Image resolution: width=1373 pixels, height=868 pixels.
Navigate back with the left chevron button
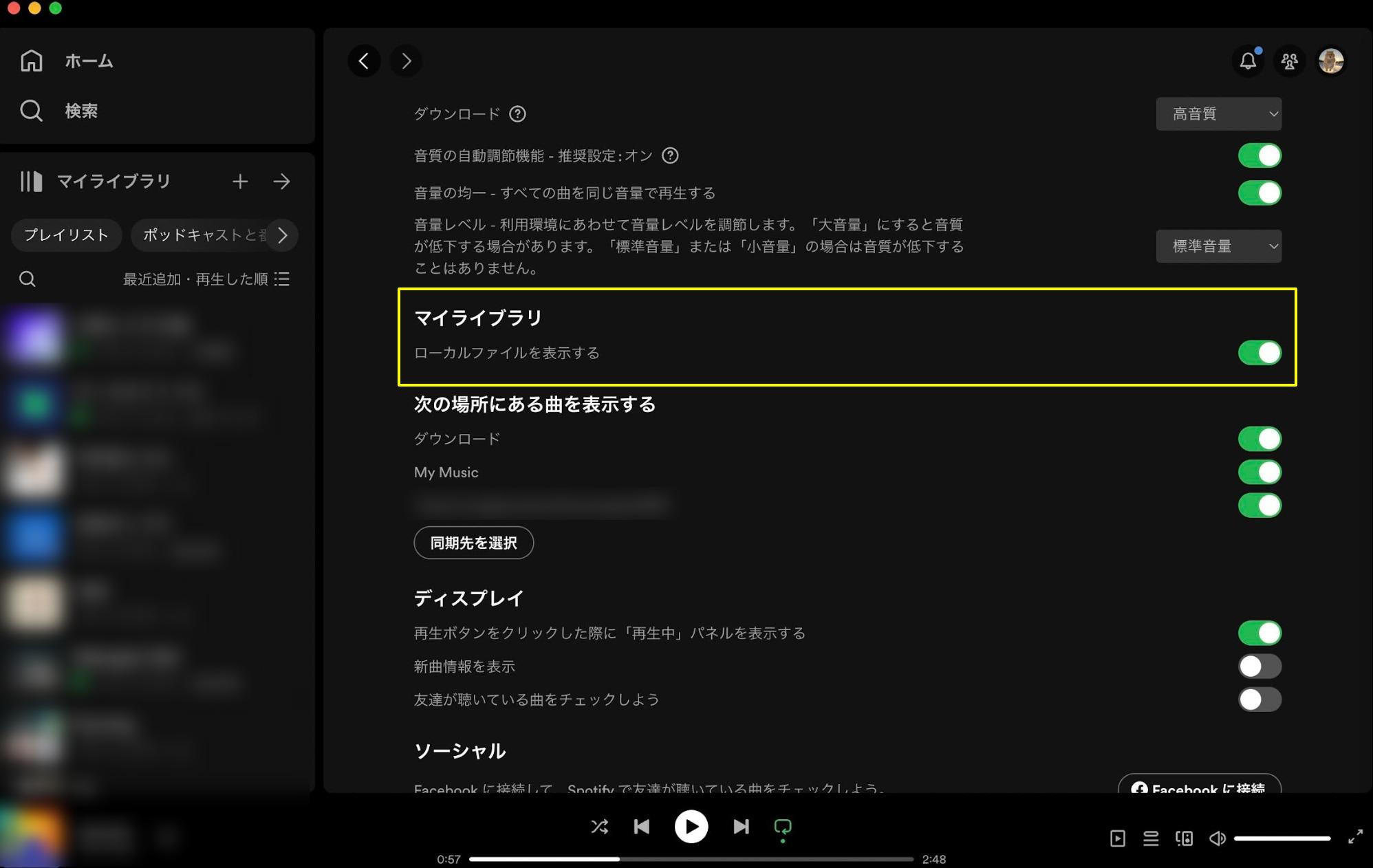coord(364,61)
